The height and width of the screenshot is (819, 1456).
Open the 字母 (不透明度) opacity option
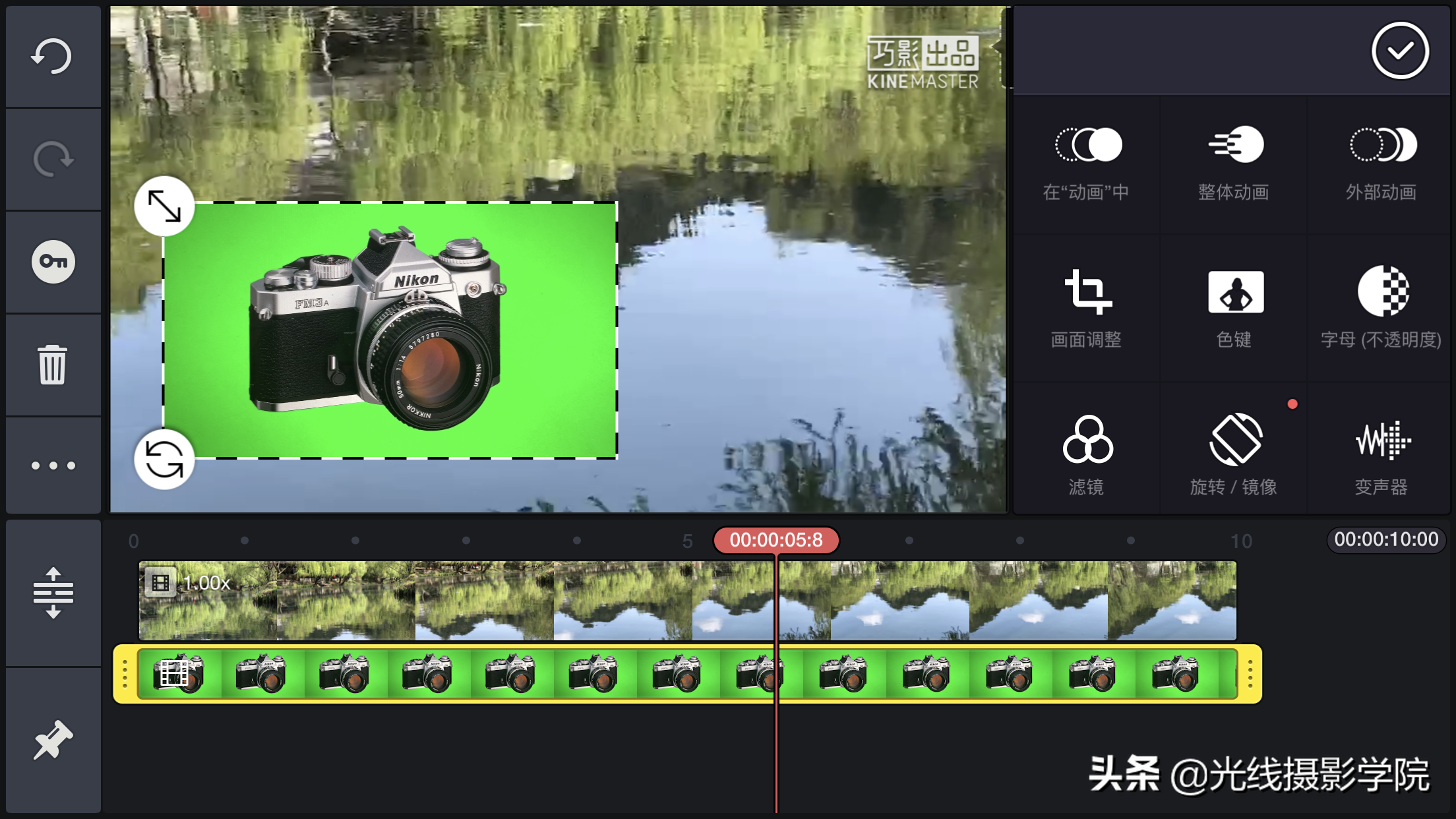(1381, 309)
